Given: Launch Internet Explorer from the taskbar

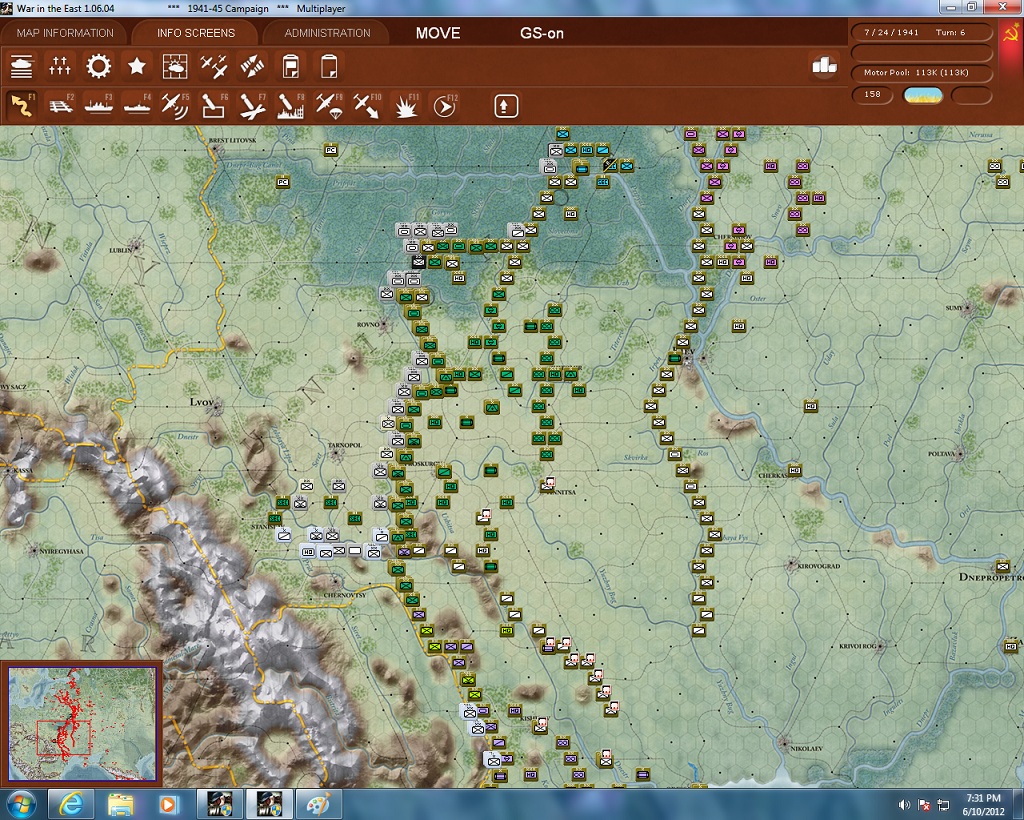Looking at the screenshot, I should [71, 804].
